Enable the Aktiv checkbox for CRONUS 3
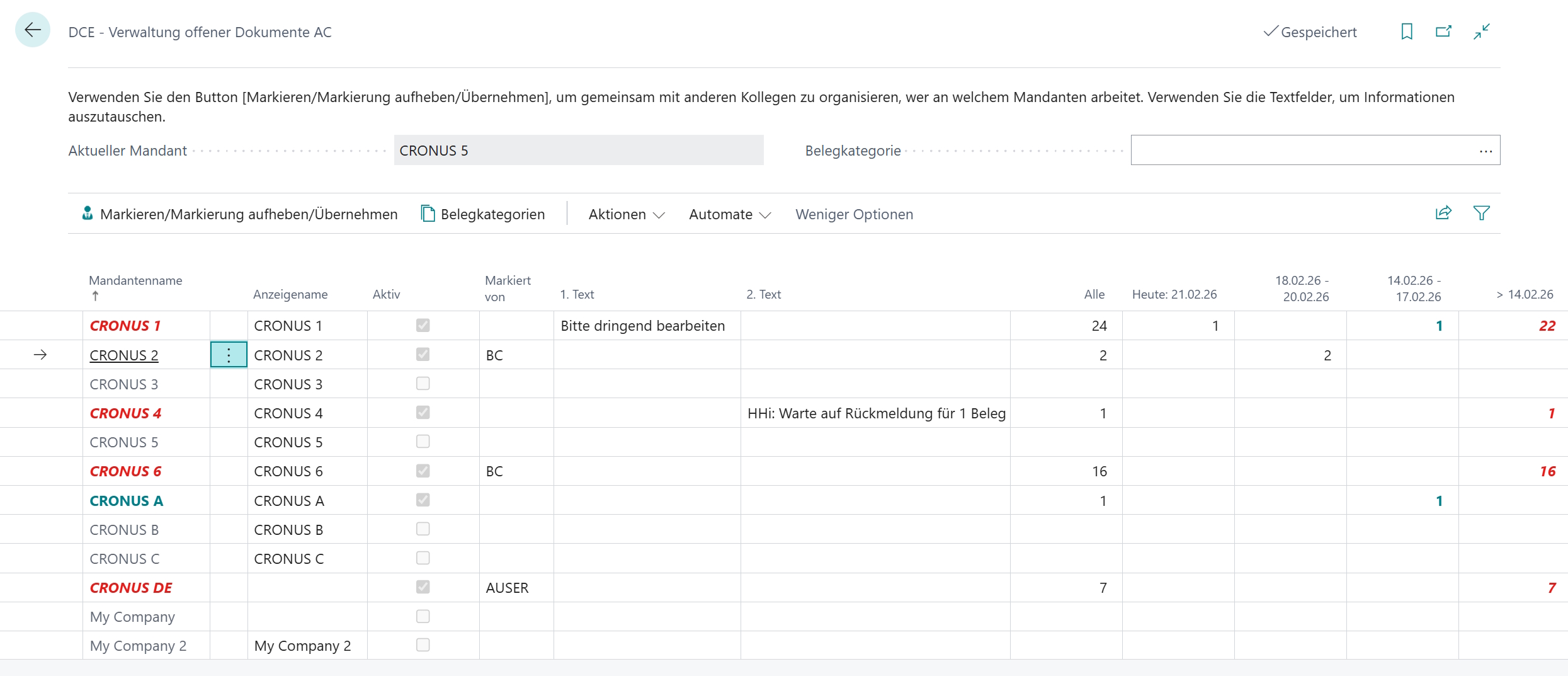The height and width of the screenshot is (676, 1568). pos(423,383)
